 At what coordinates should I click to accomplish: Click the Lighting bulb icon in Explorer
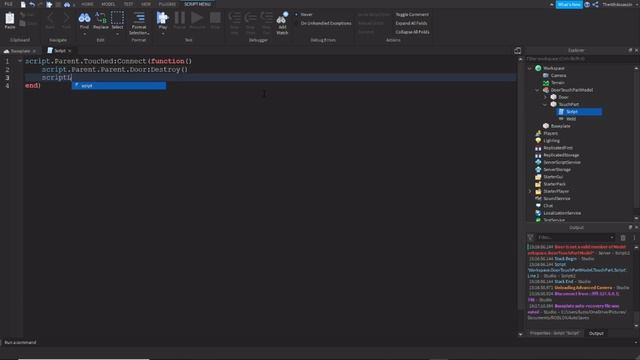tap(538, 140)
